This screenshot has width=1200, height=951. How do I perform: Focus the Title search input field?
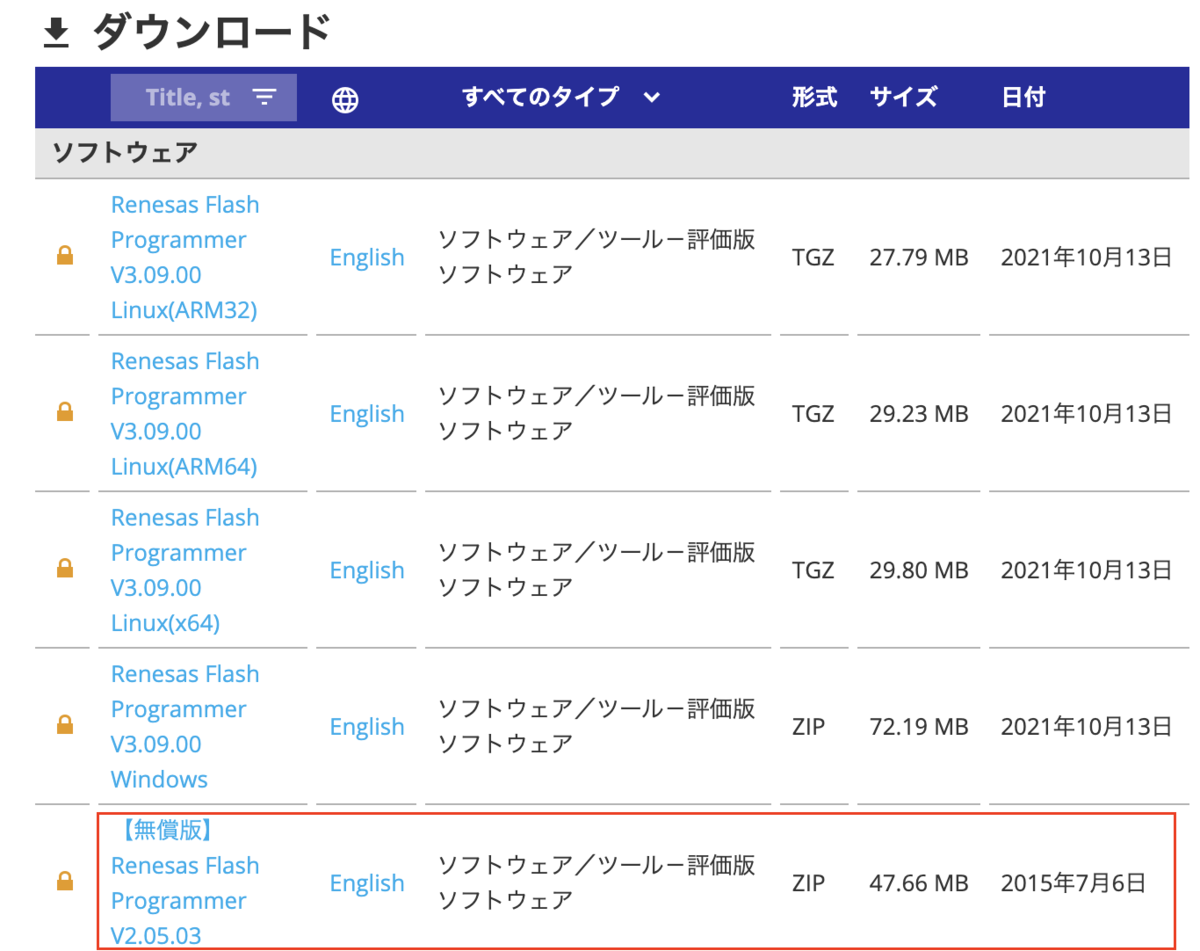203,97
